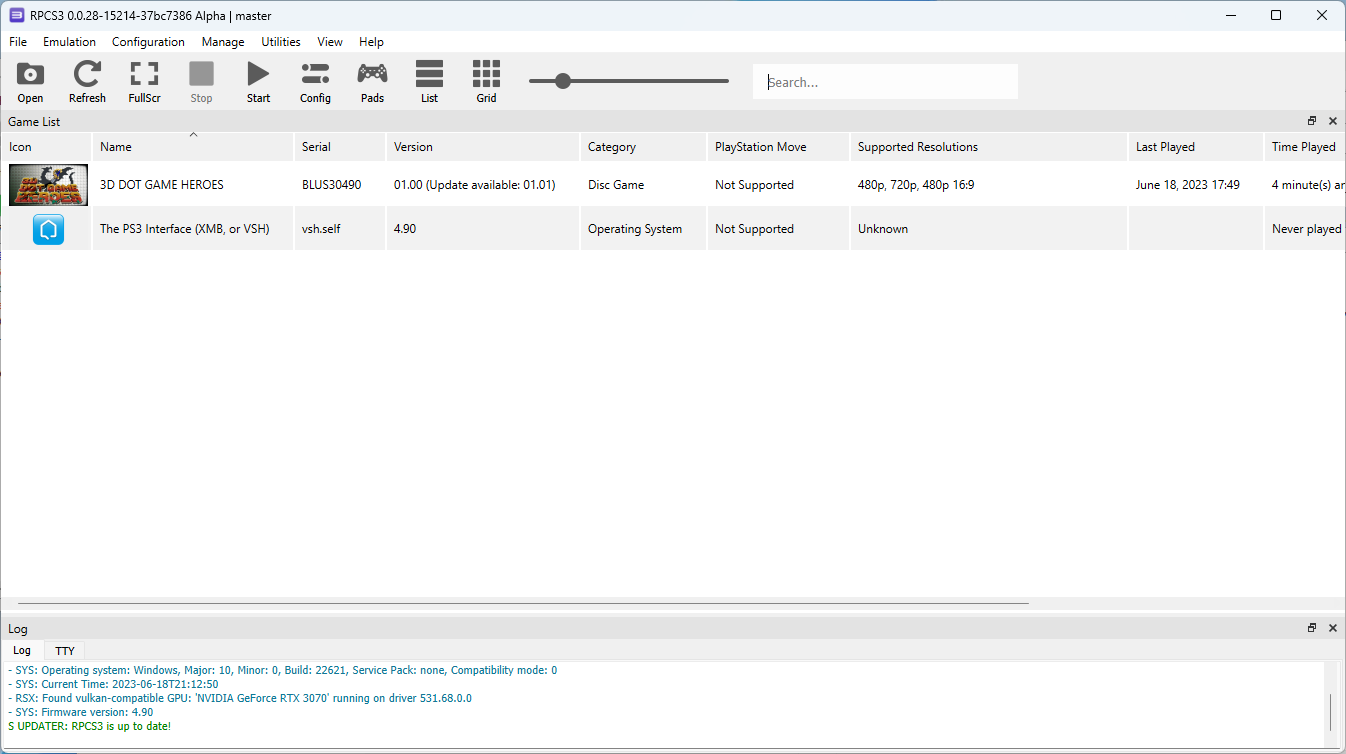The width and height of the screenshot is (1346, 754).
Task: Click the vsh.self serial cell
Action: pos(321,229)
